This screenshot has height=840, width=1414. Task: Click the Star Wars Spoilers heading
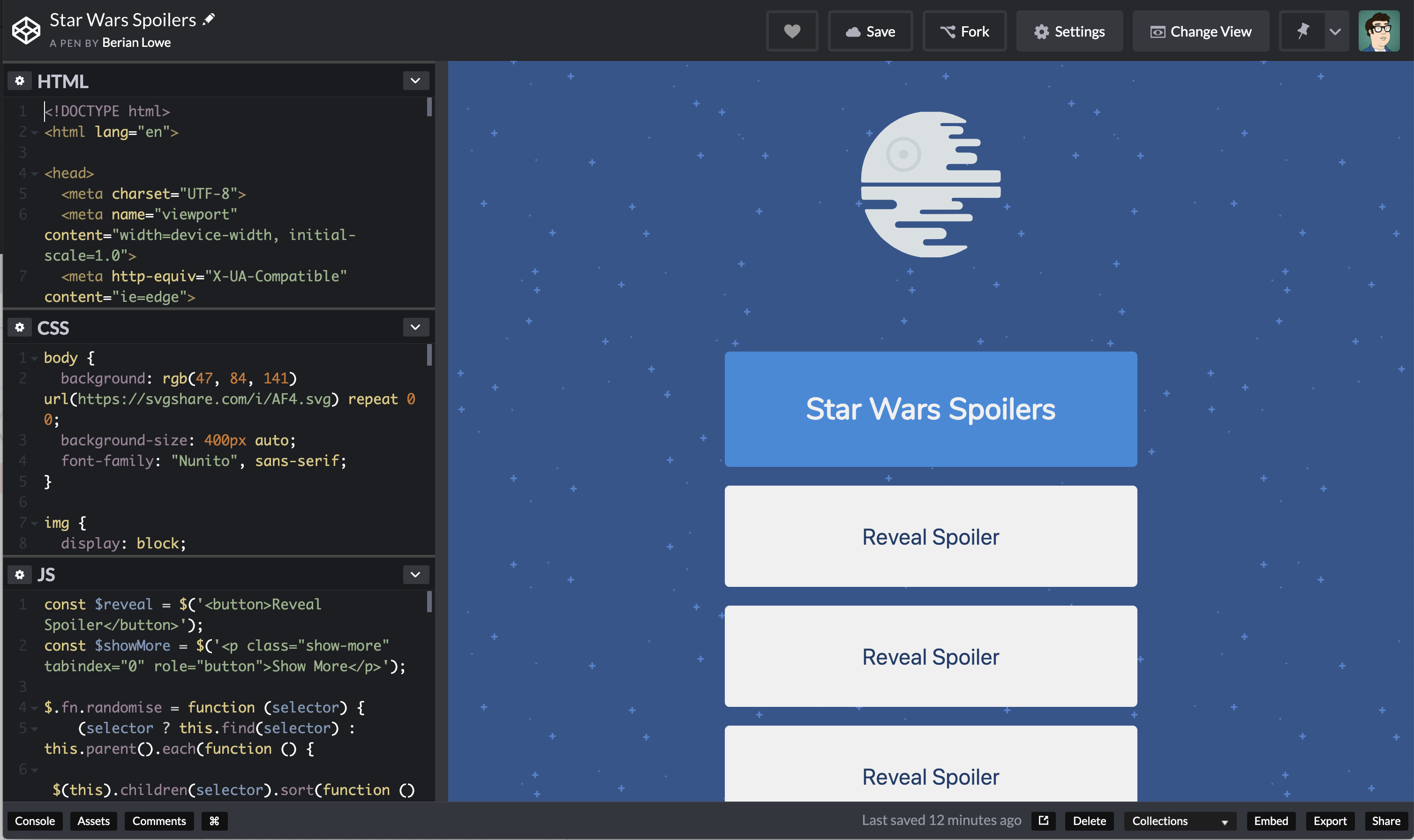pos(931,409)
